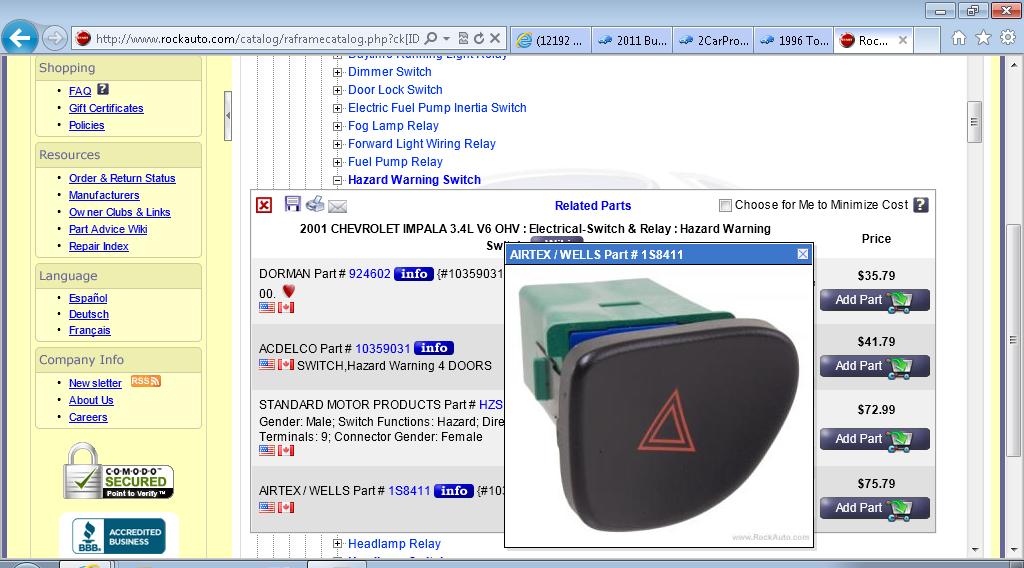This screenshot has width=1024, height=568.
Task: Click the Comodo Secured seal
Action: pyautogui.click(x=118, y=471)
